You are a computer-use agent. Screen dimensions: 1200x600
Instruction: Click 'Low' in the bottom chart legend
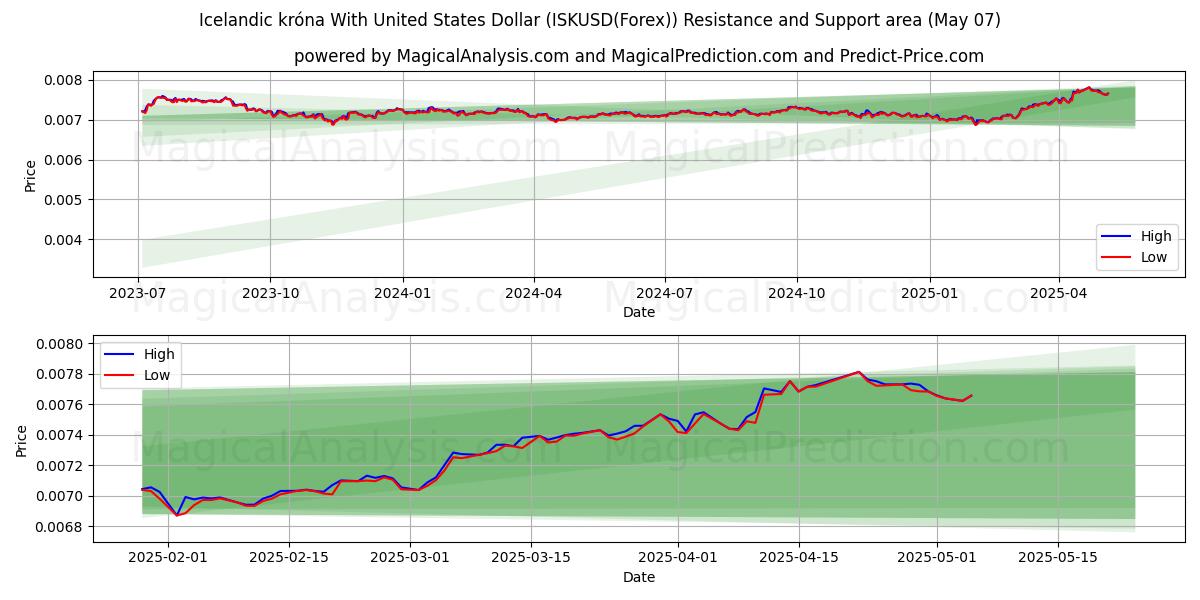(x=157, y=375)
